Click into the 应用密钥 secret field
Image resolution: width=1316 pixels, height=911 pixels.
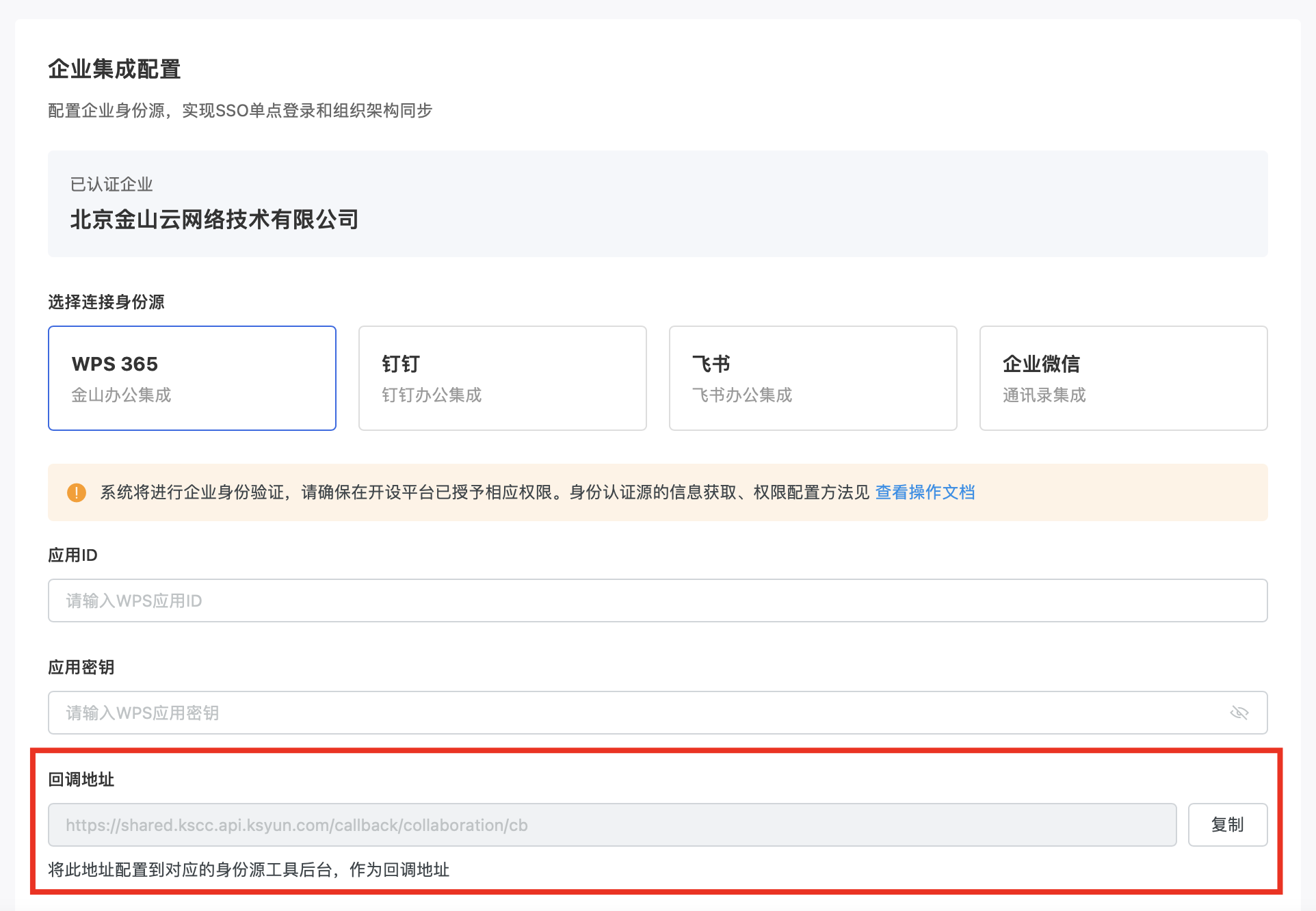click(636, 713)
